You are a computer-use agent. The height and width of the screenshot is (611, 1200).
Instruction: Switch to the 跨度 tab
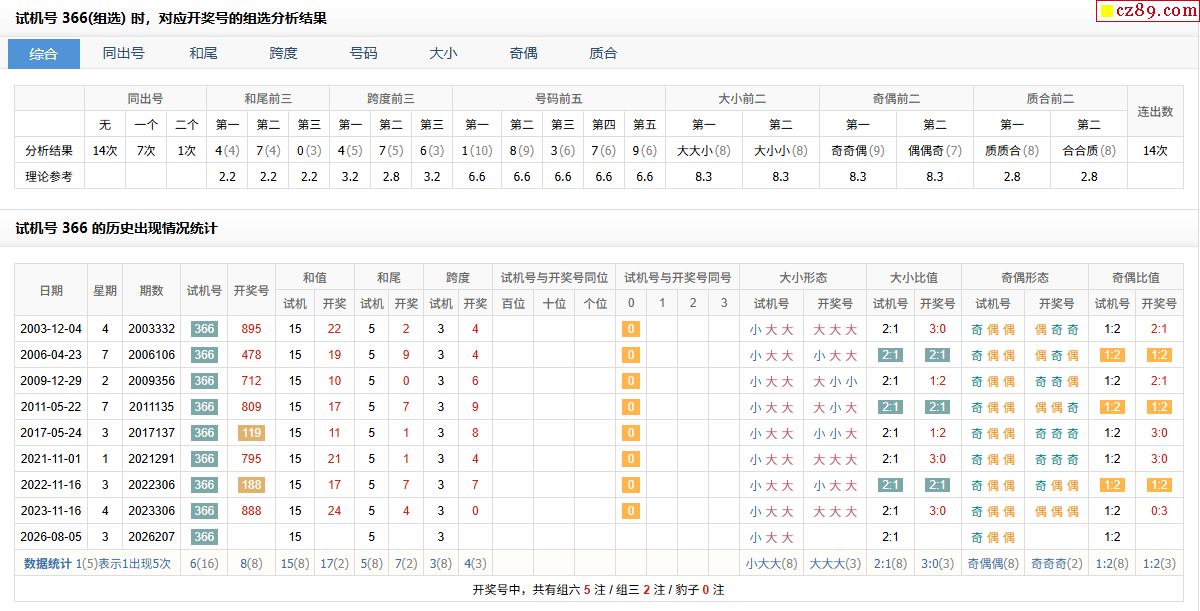[284, 54]
